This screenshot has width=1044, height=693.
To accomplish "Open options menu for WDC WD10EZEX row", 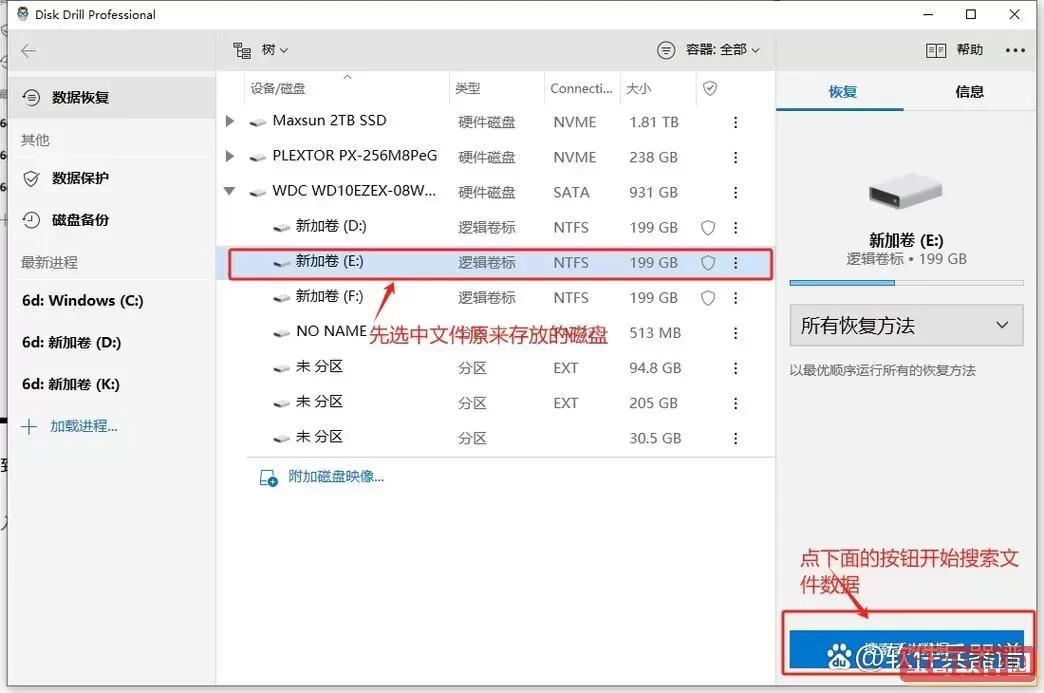I will pos(735,192).
